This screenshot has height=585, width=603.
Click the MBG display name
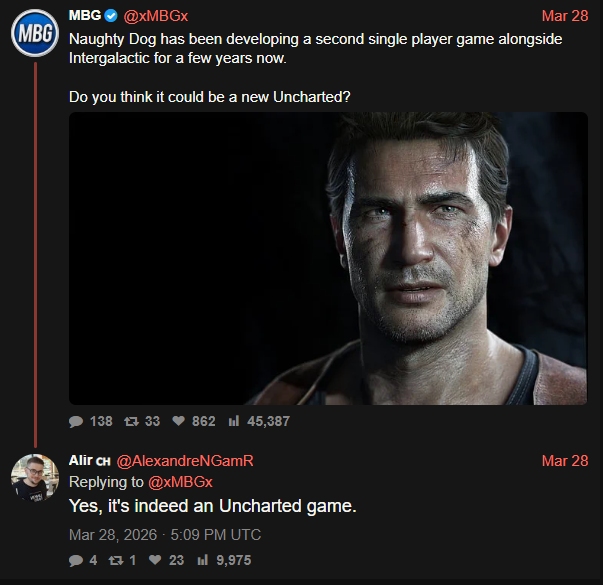[84, 17]
